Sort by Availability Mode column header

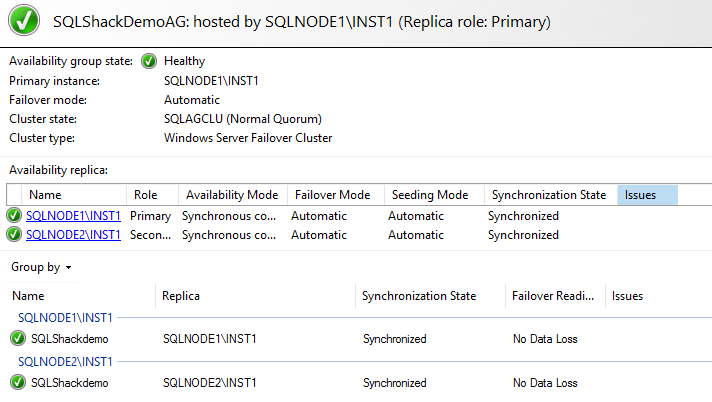point(232,195)
